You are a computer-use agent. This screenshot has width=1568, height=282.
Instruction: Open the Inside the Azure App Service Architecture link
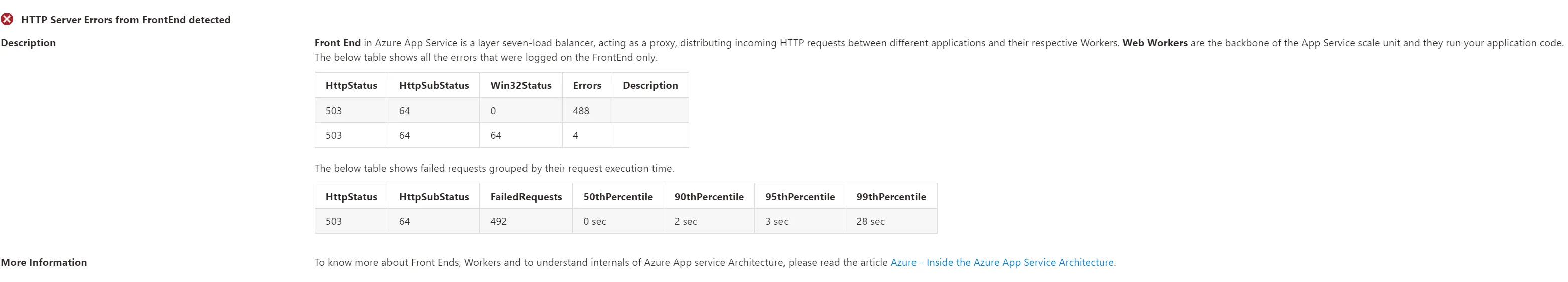point(1002,262)
